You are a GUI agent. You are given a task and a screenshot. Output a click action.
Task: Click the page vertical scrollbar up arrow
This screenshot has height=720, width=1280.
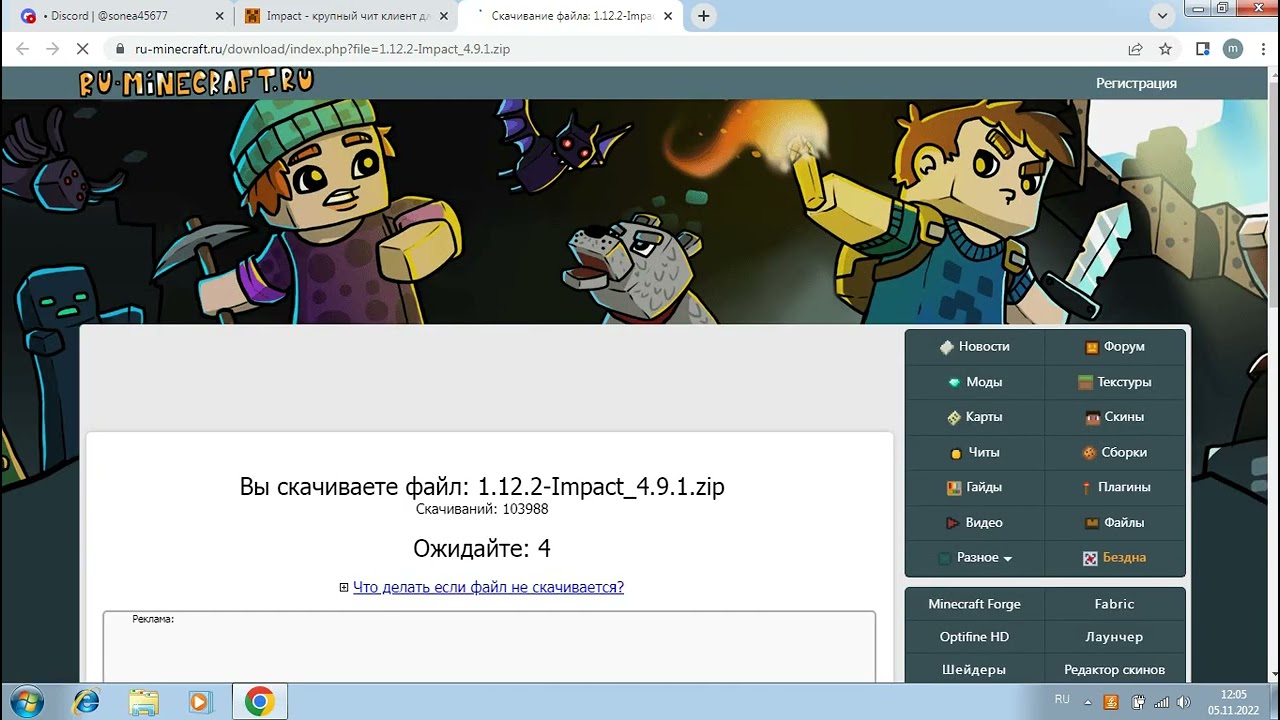pyautogui.click(x=1274, y=73)
